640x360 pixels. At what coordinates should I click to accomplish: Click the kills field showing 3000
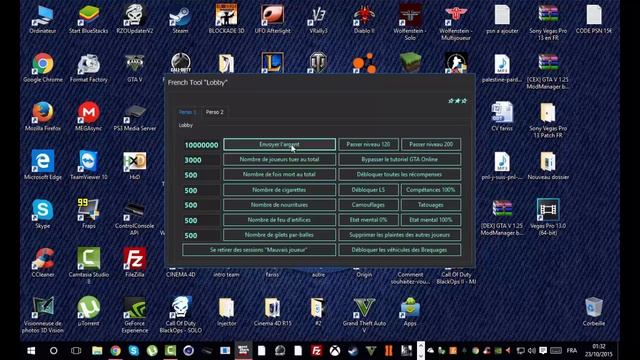(x=201, y=160)
